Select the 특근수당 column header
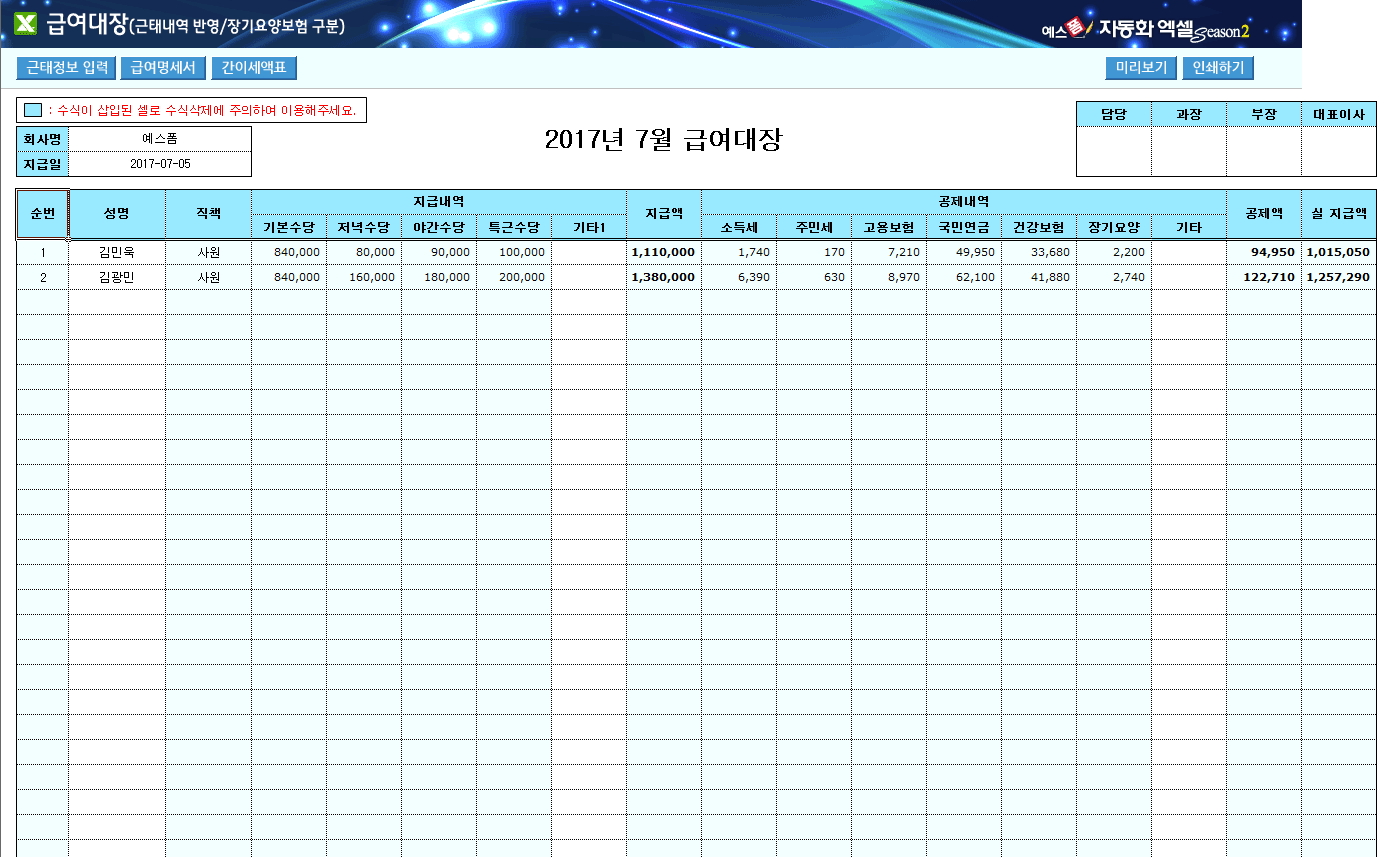 click(x=514, y=227)
